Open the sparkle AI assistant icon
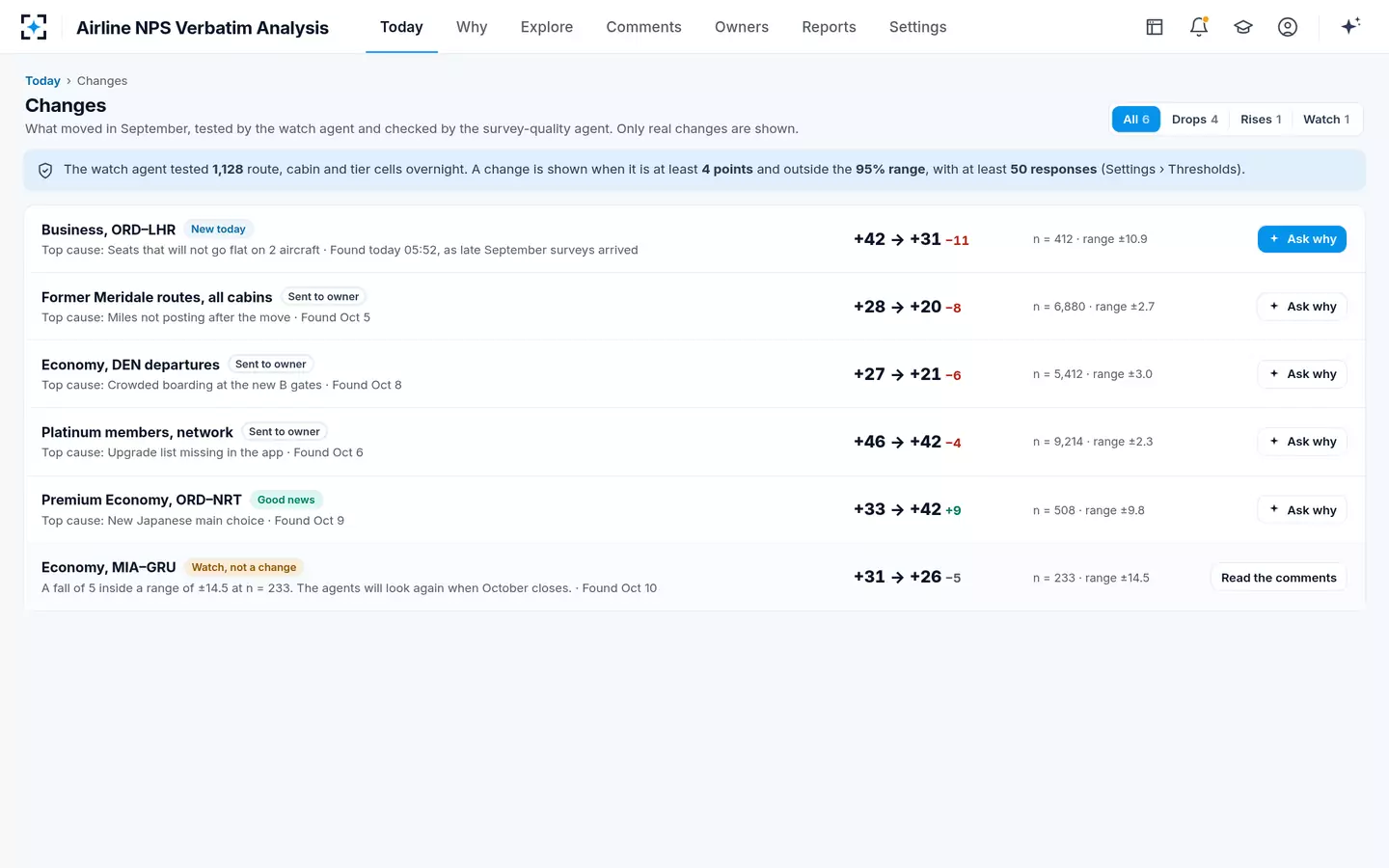 coord(1350,26)
